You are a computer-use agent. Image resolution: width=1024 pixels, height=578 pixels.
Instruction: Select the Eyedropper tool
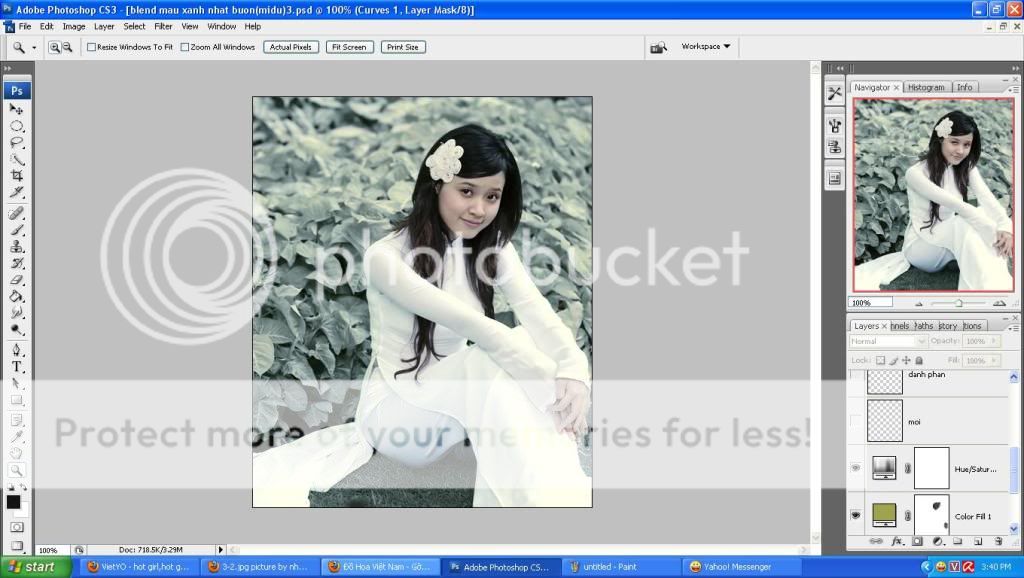click(x=16, y=437)
